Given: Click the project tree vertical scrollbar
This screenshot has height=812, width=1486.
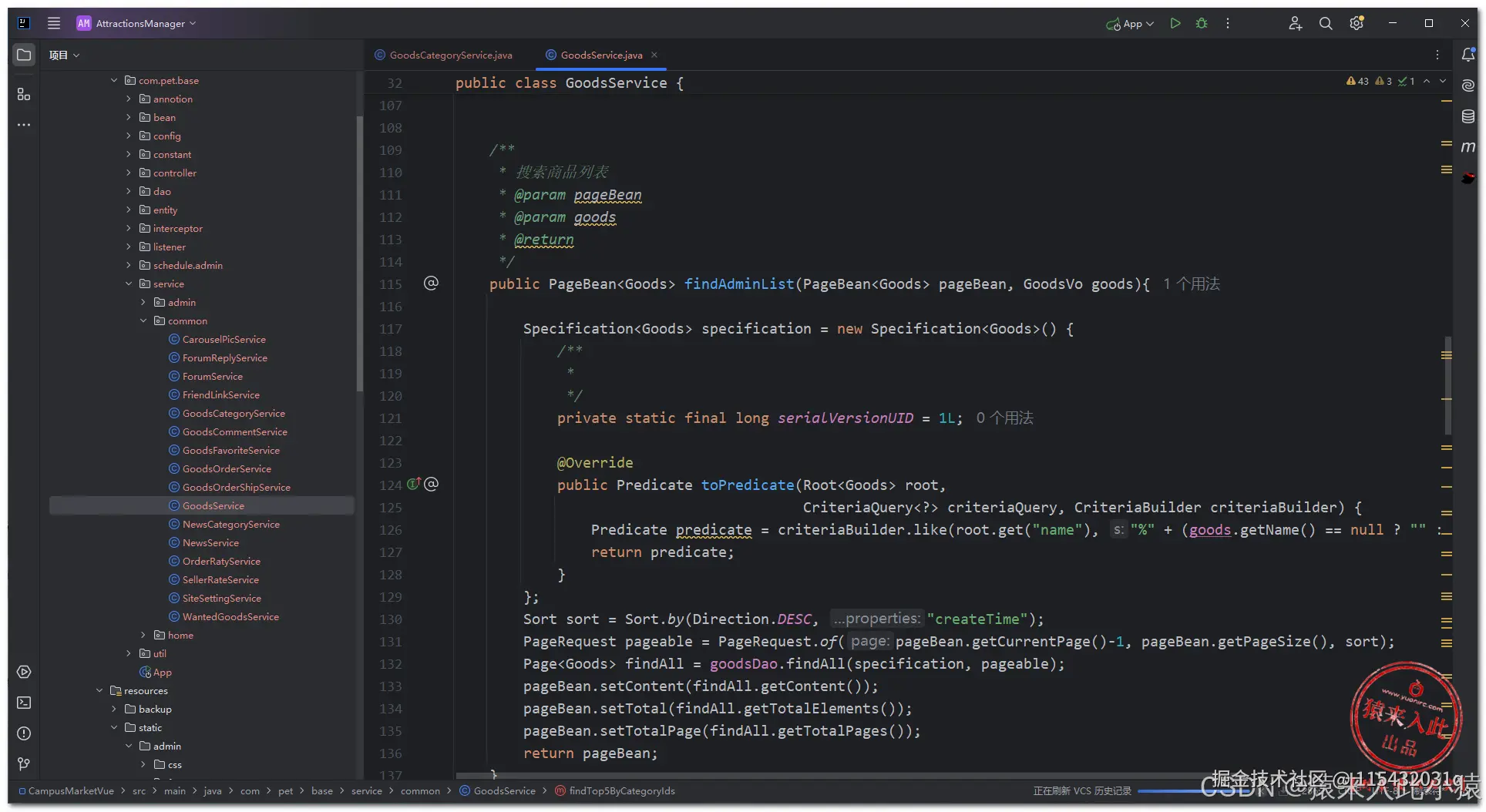Looking at the screenshot, I should [359, 253].
